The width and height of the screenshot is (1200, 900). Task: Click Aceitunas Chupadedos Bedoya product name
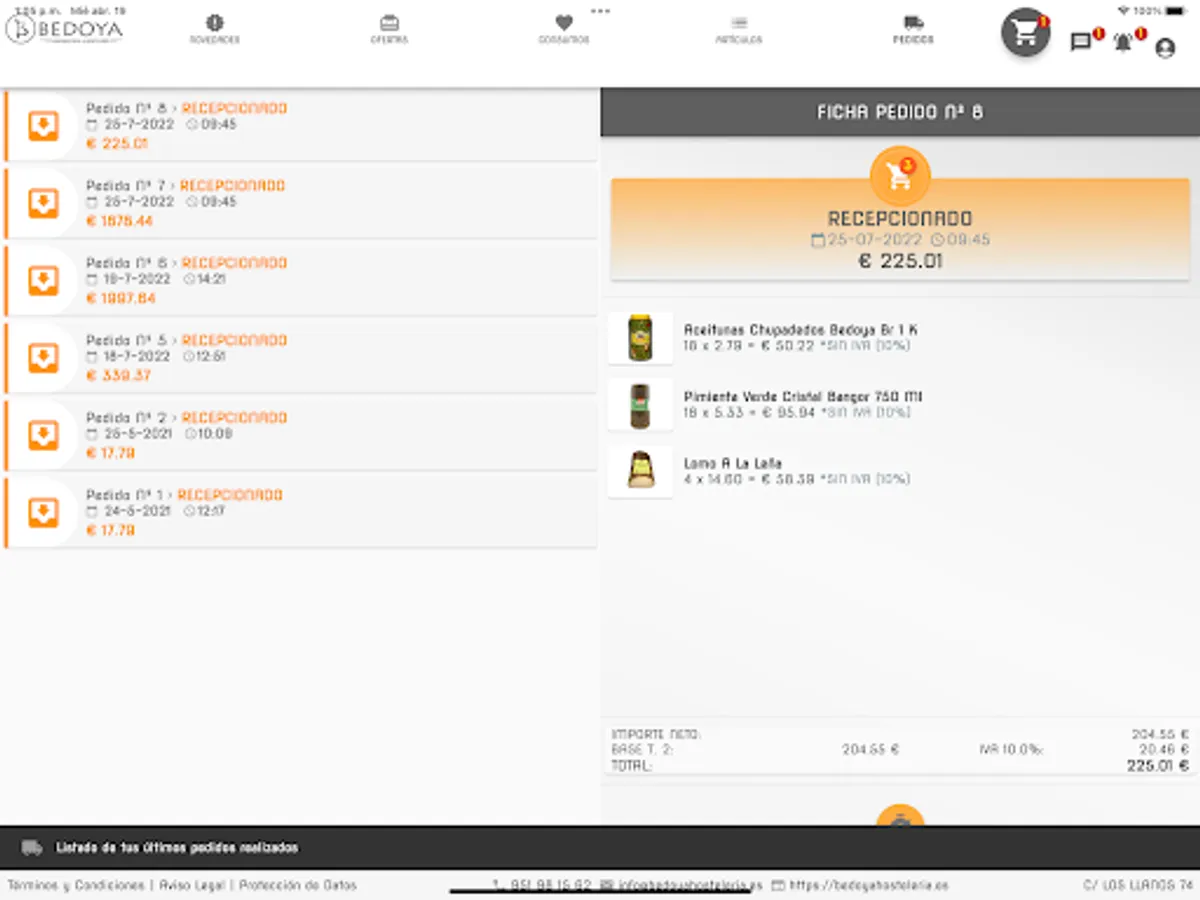(801, 329)
